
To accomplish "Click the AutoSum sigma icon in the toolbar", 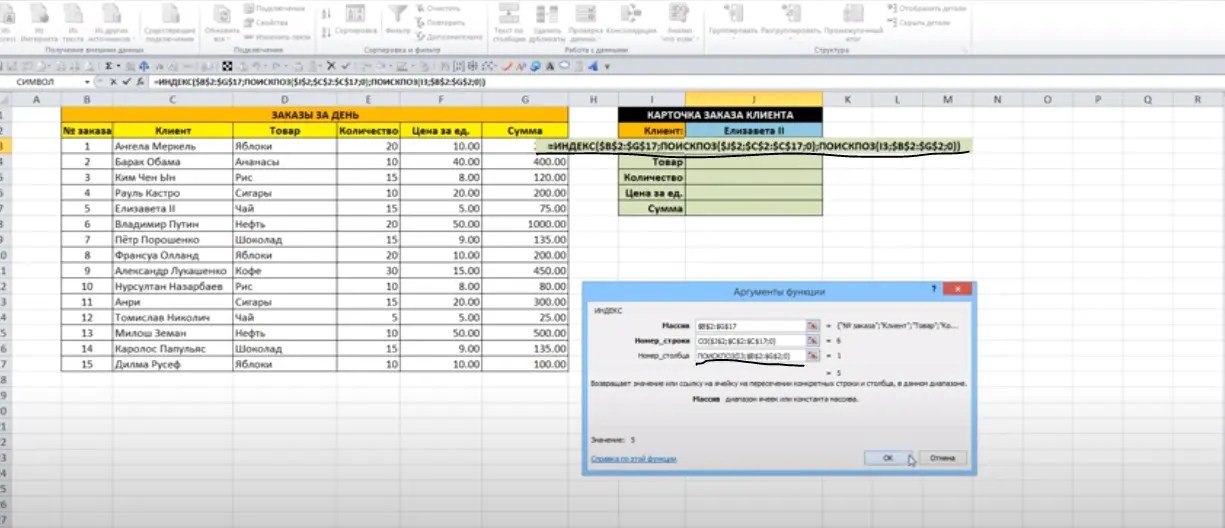I will tap(107, 67).
